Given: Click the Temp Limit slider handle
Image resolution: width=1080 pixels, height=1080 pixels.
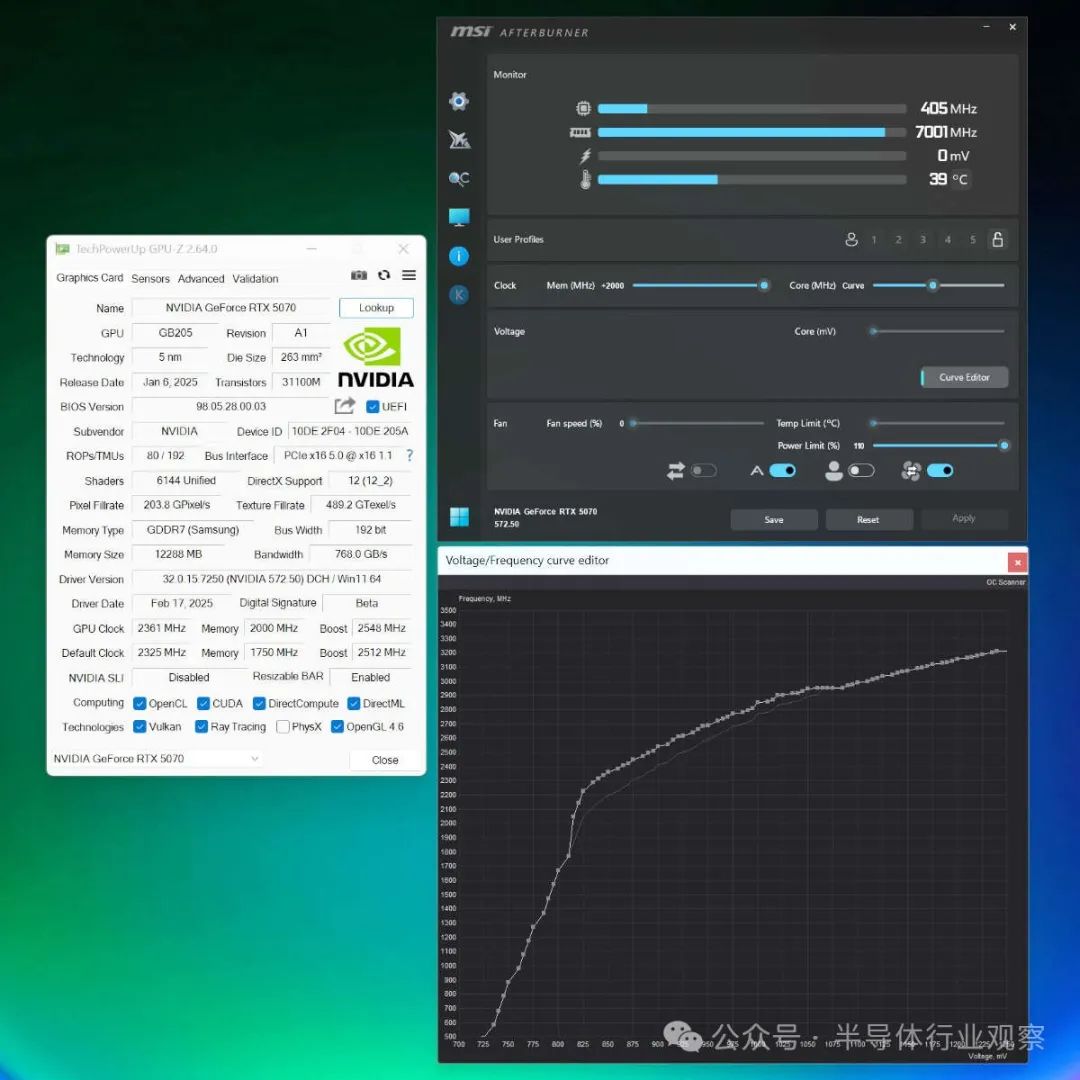Looking at the screenshot, I should pos(873,423).
